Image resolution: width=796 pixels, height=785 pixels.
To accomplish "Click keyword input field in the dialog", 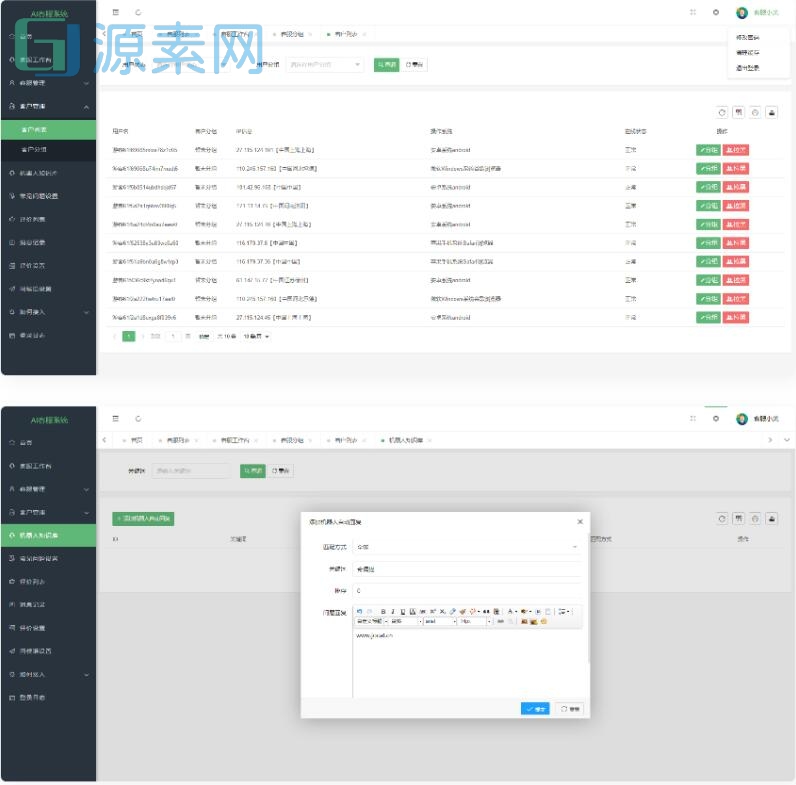I will [x=467, y=569].
